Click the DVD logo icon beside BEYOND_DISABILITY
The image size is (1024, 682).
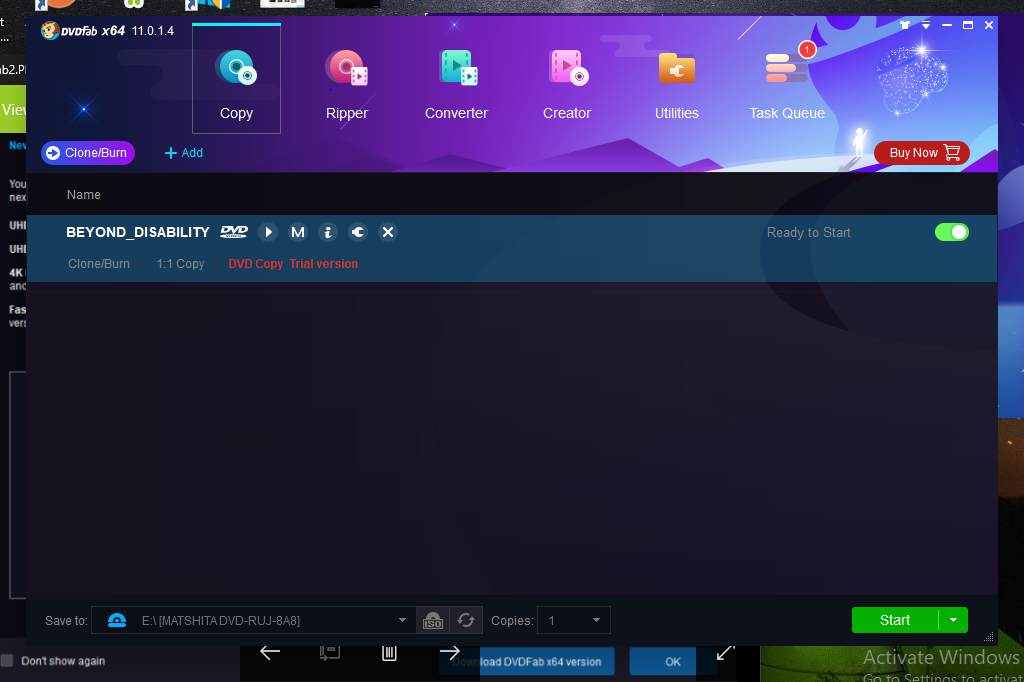pos(234,232)
